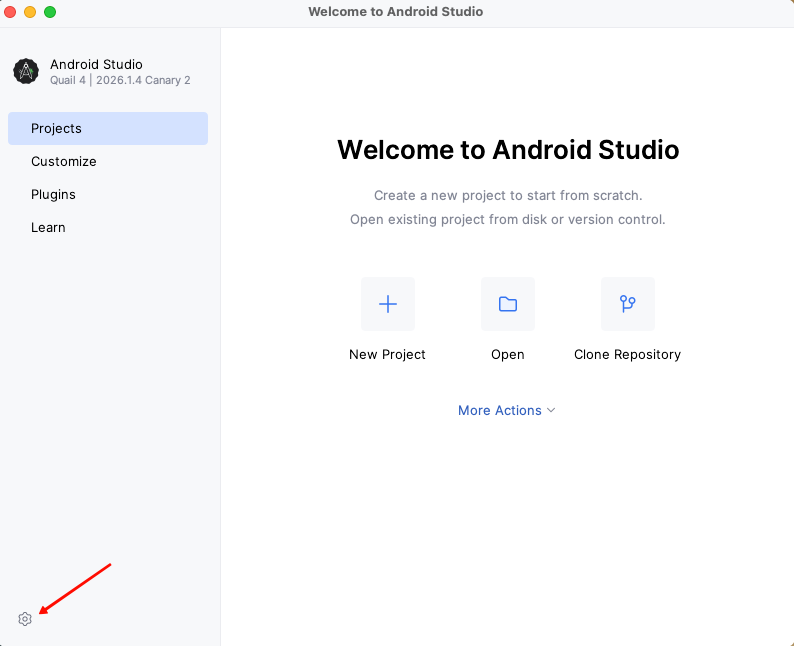Click the 'Open existing project from disk' text
Image resolution: width=794 pixels, height=646 pixels.
pos(508,219)
